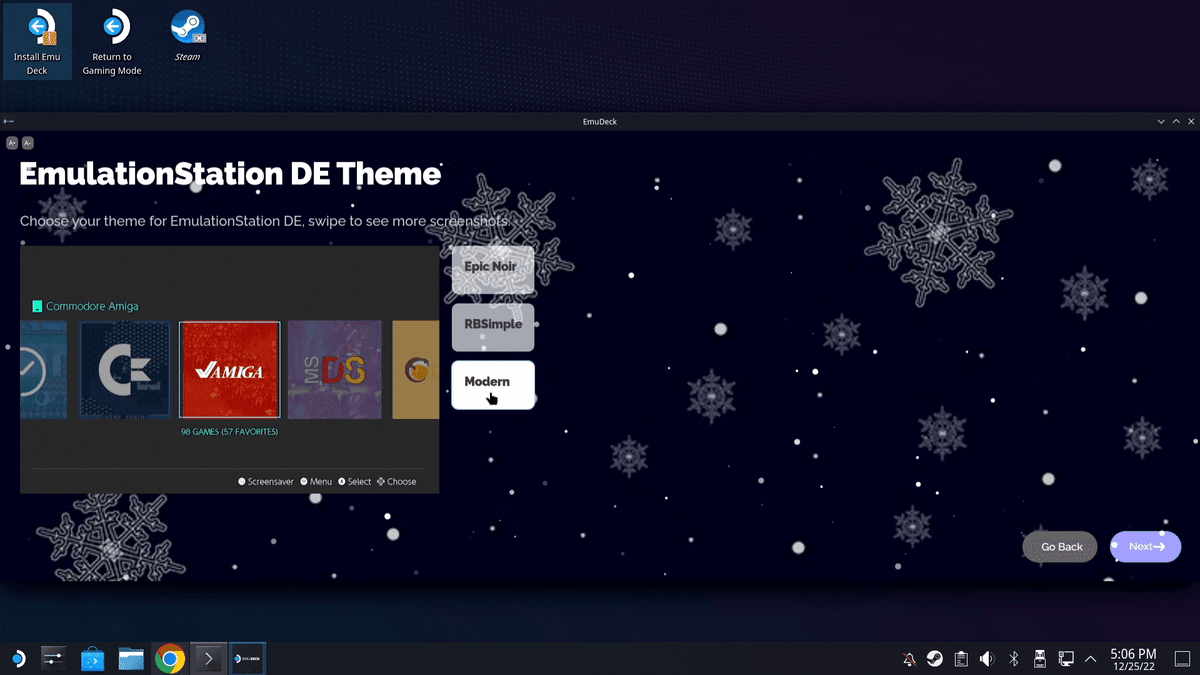Open Discover software store in taskbar

click(x=92, y=659)
